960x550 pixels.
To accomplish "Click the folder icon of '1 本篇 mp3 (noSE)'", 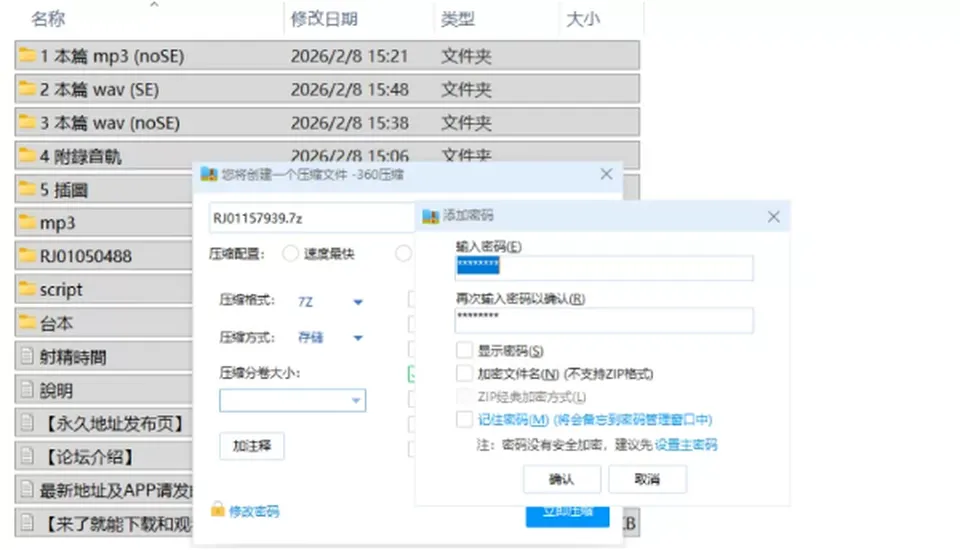I will tap(27, 56).
